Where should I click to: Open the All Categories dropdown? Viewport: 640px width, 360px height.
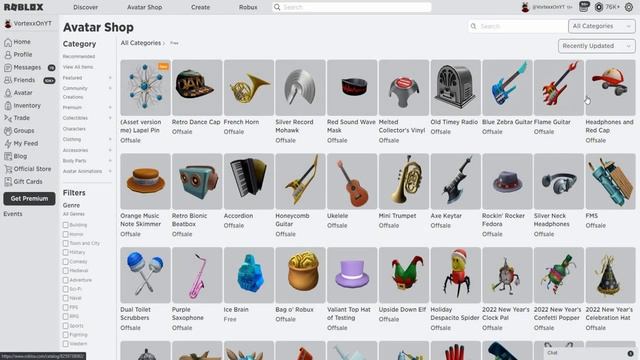coord(602,26)
